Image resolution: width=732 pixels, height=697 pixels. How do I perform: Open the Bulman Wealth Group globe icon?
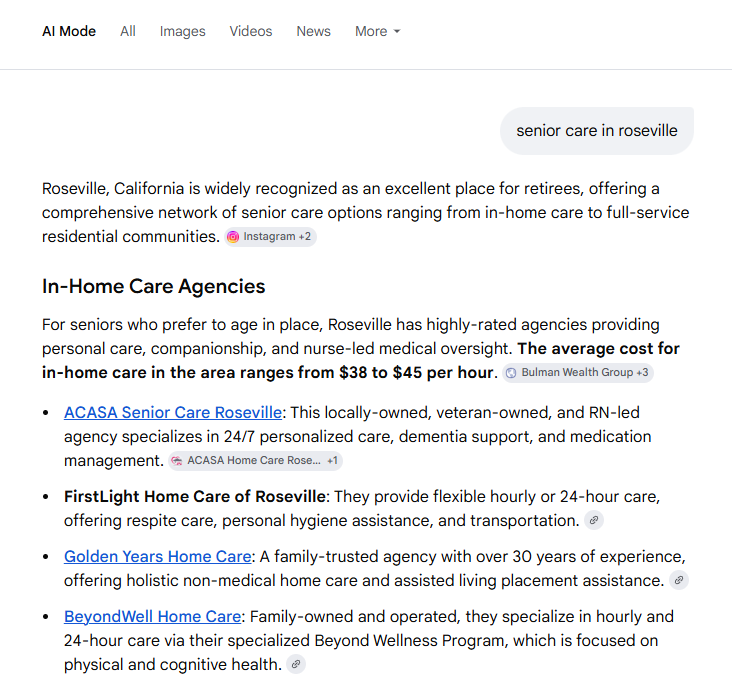point(511,373)
